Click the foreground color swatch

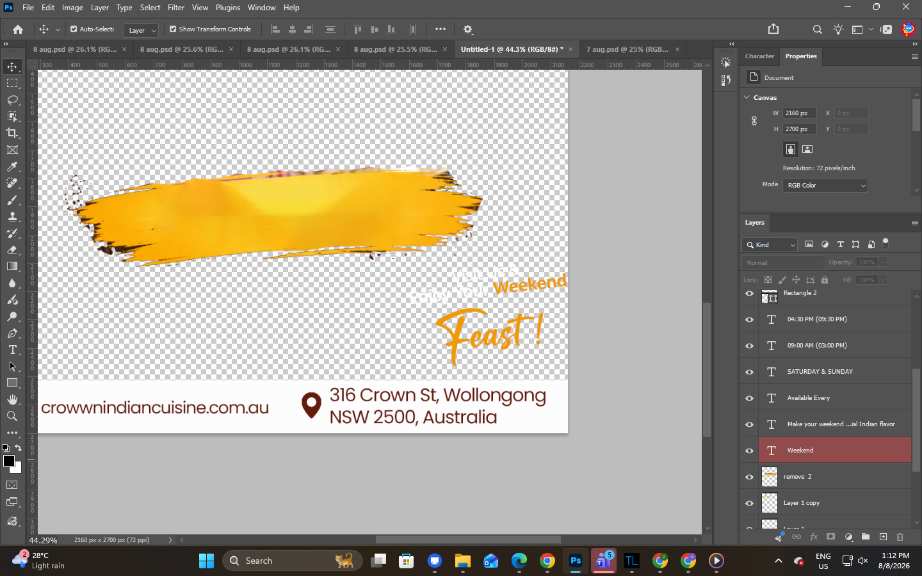tap(9, 461)
